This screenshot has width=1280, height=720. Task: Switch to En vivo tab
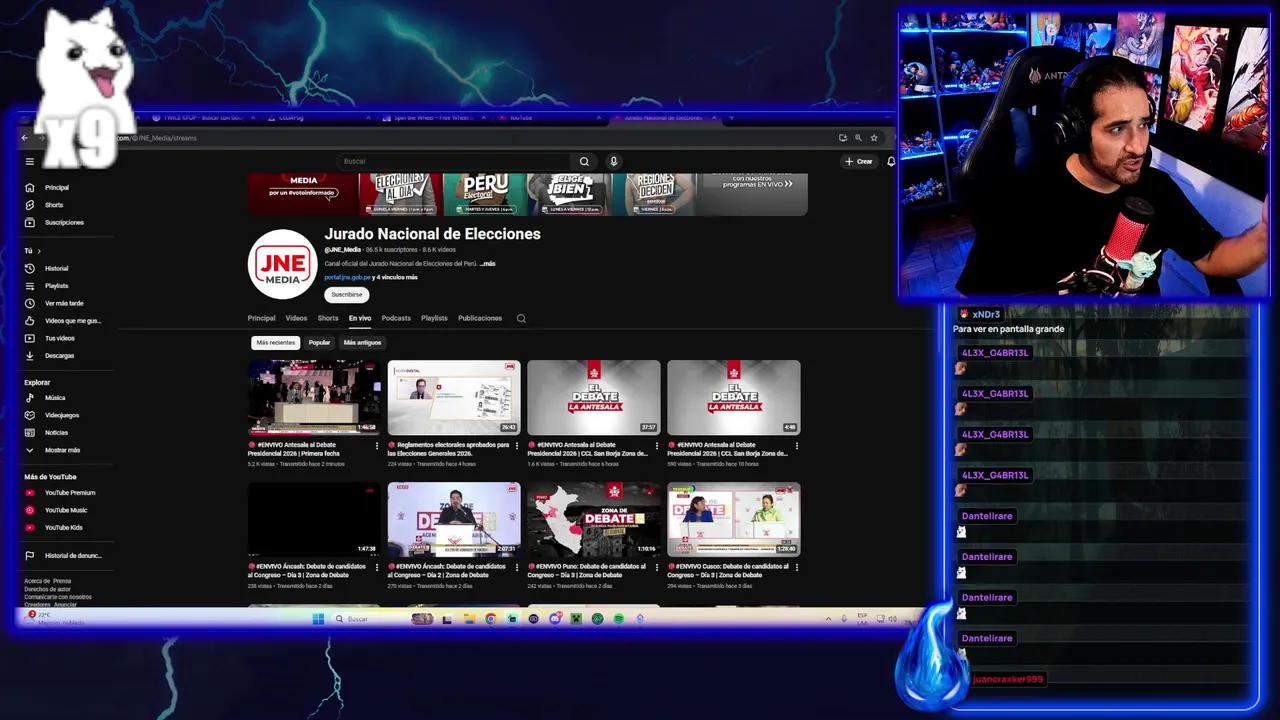pos(360,318)
